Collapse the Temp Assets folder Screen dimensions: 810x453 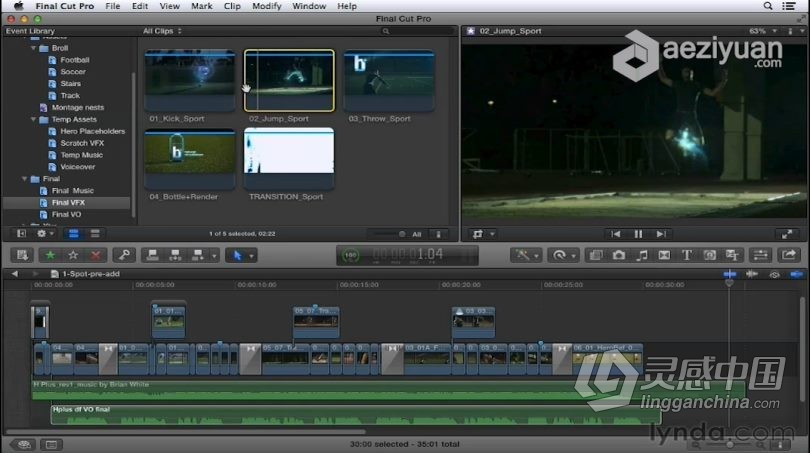pos(34,119)
